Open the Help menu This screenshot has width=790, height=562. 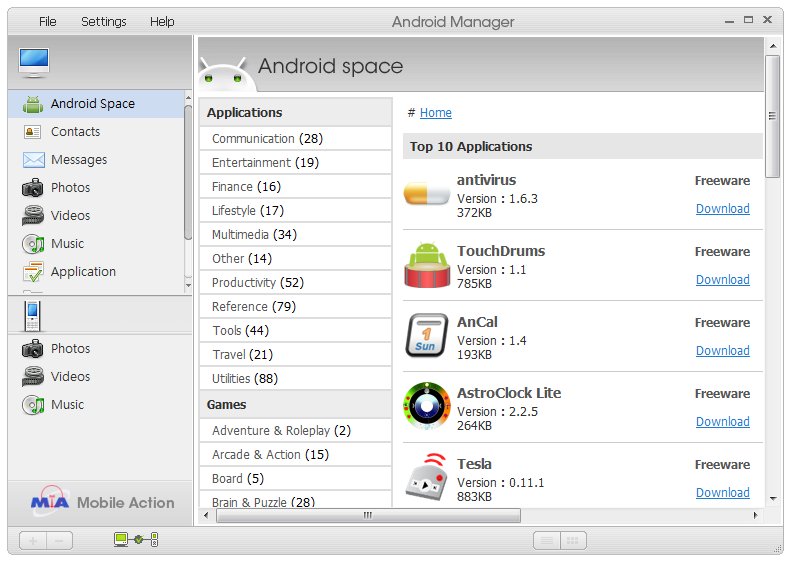(162, 21)
